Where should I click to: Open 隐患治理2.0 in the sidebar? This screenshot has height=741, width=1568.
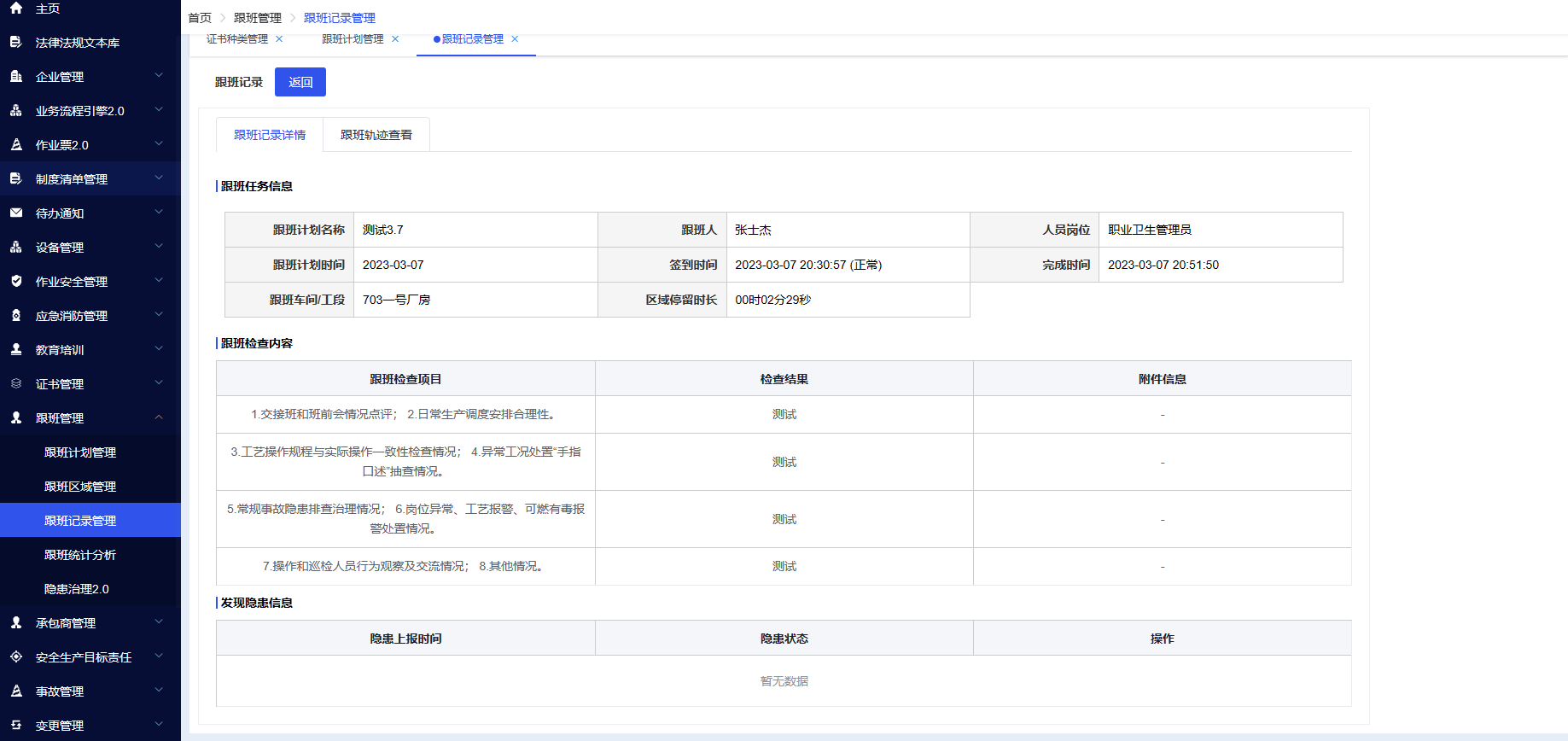click(x=90, y=589)
